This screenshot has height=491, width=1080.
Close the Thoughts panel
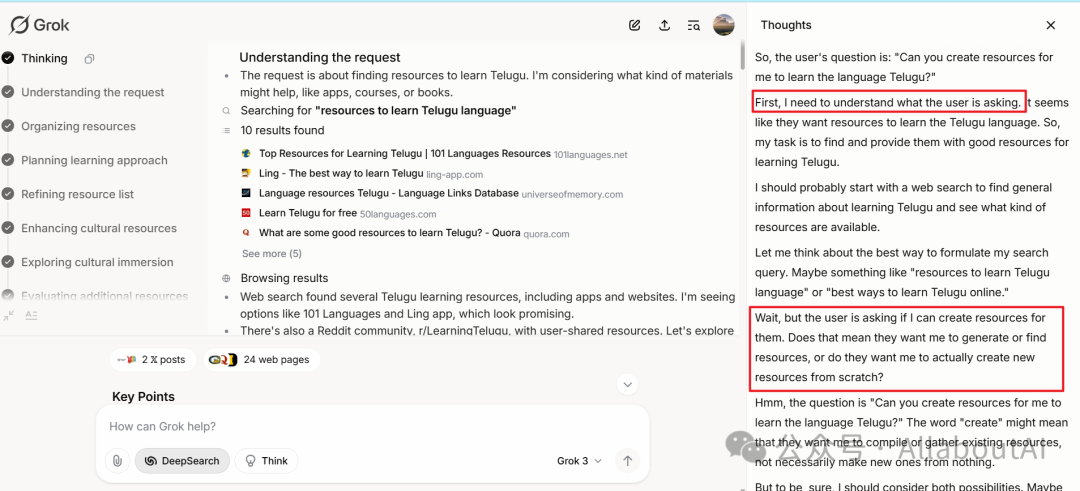[1050, 25]
